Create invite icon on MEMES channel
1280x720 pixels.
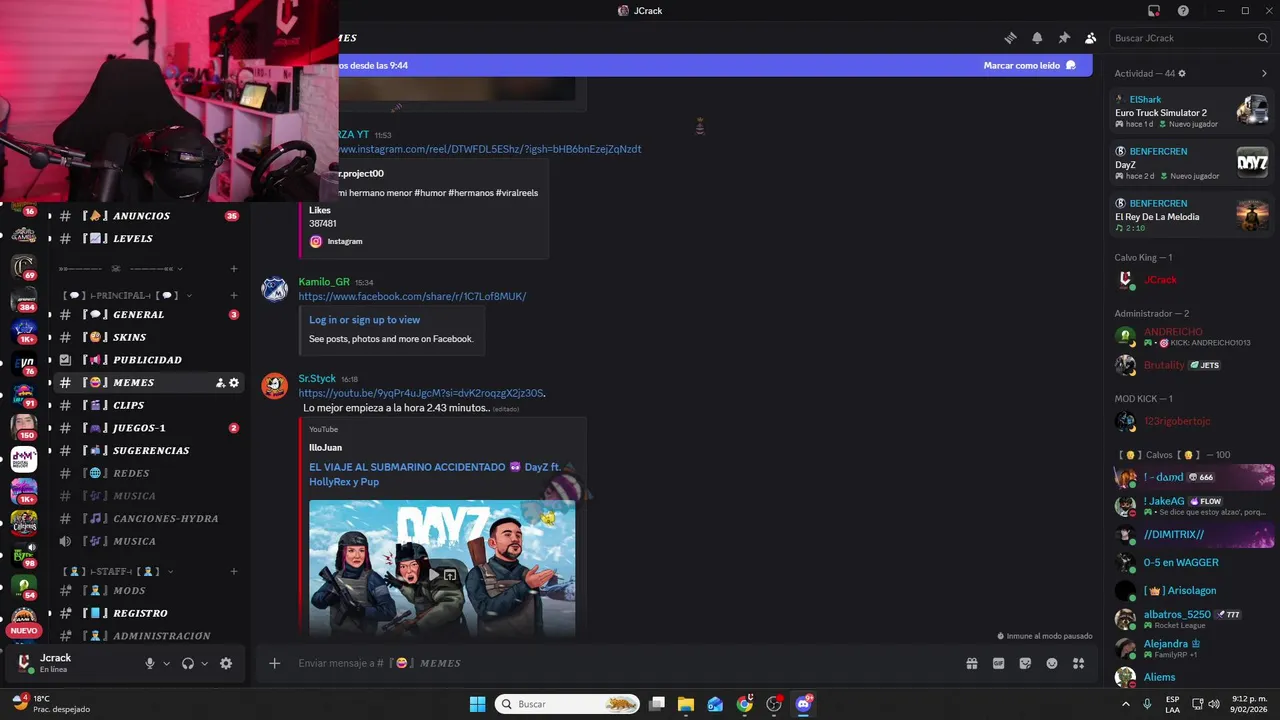220,383
